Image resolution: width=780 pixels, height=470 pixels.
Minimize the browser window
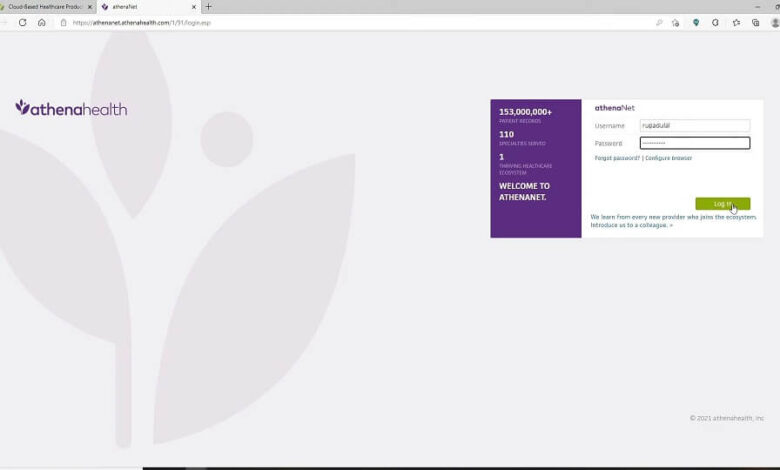click(x=758, y=7)
